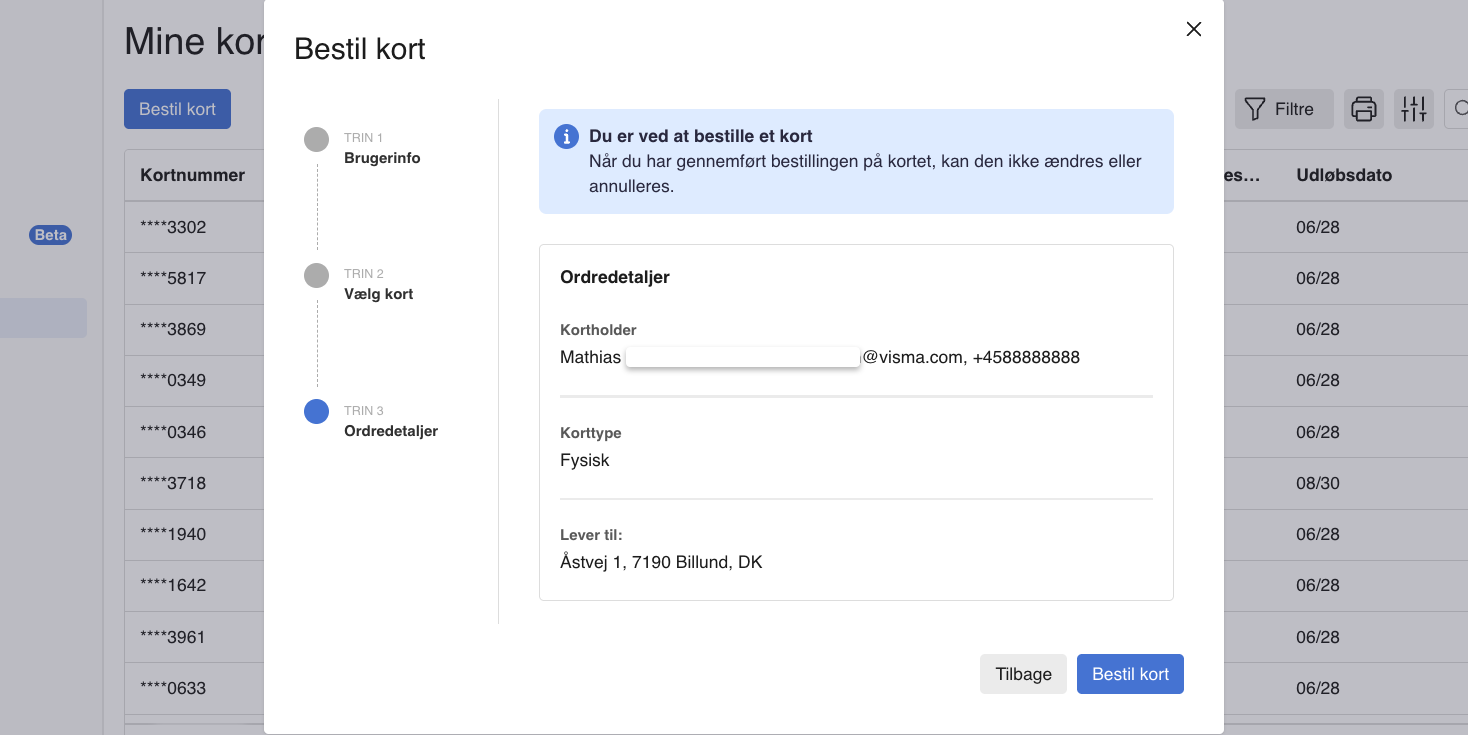Close the Bestil kort dialog with X
Screen dimensions: 1468x735
tap(1193, 29)
